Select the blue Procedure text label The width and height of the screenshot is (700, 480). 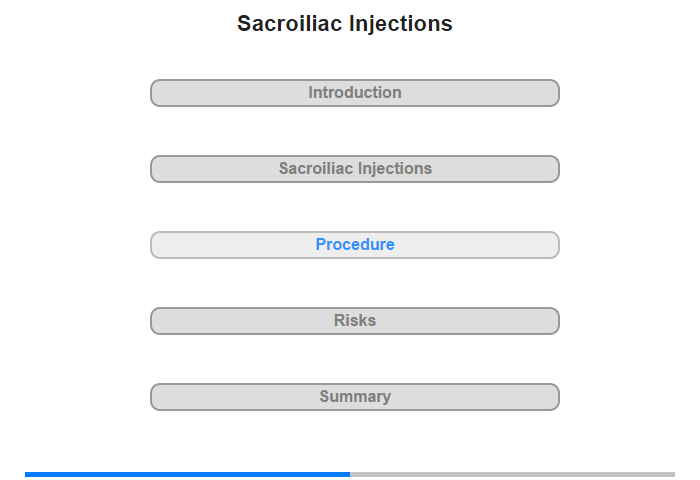(x=355, y=245)
